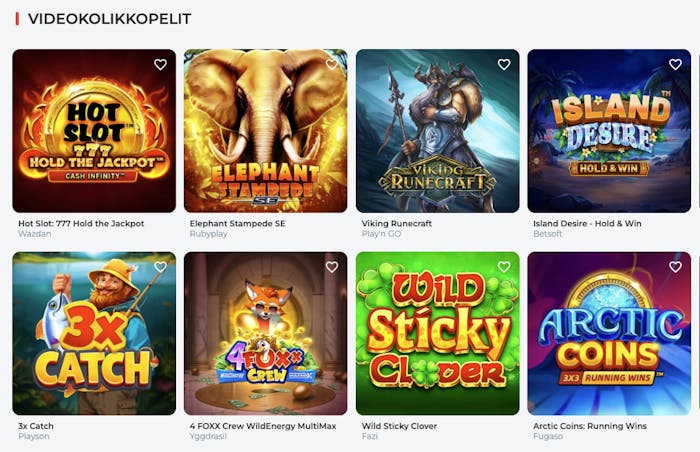Toggle favorite heart on 4 FOXX Crew

coord(332,267)
